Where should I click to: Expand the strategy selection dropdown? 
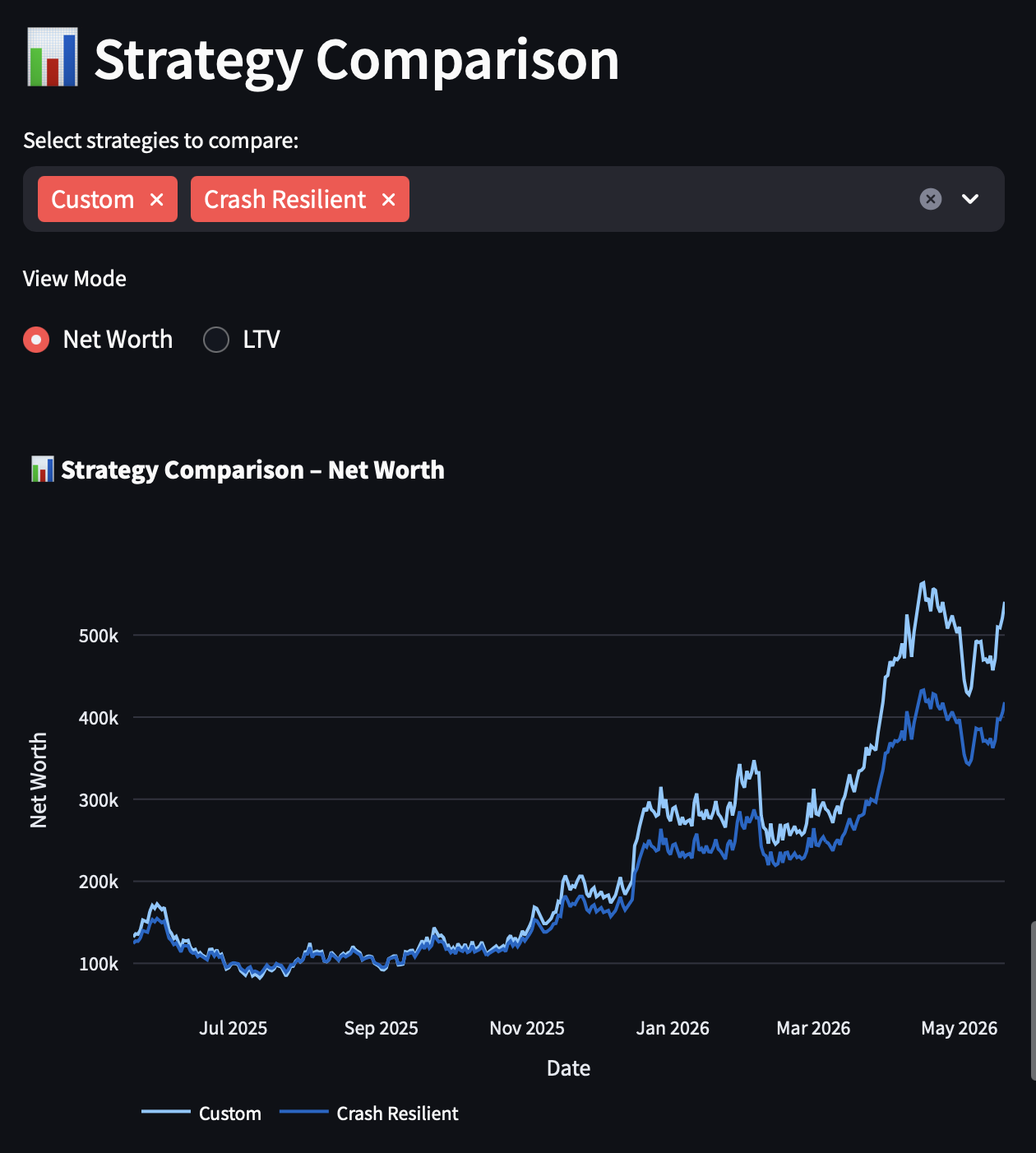[970, 199]
